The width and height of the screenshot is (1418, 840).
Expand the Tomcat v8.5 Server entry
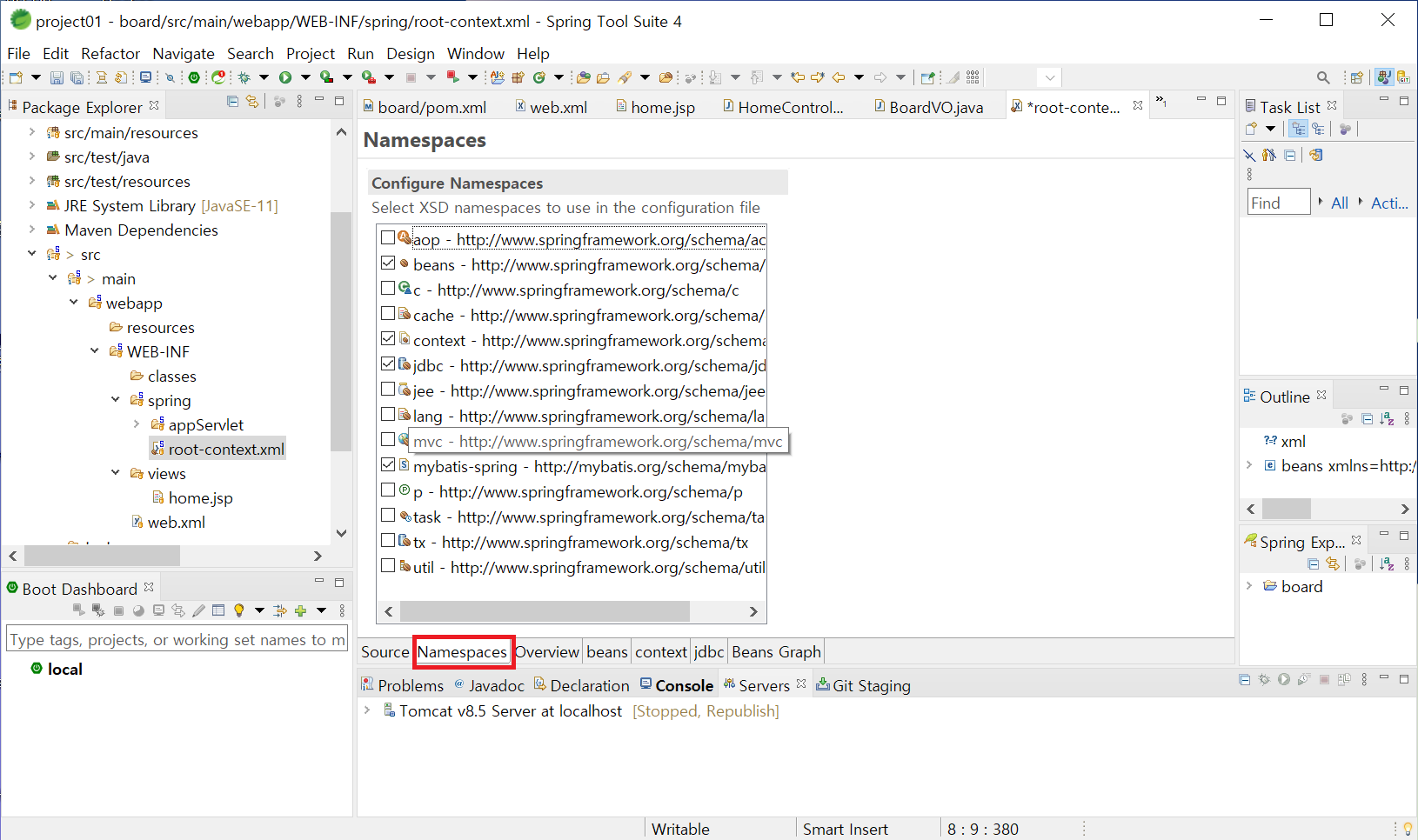point(367,710)
